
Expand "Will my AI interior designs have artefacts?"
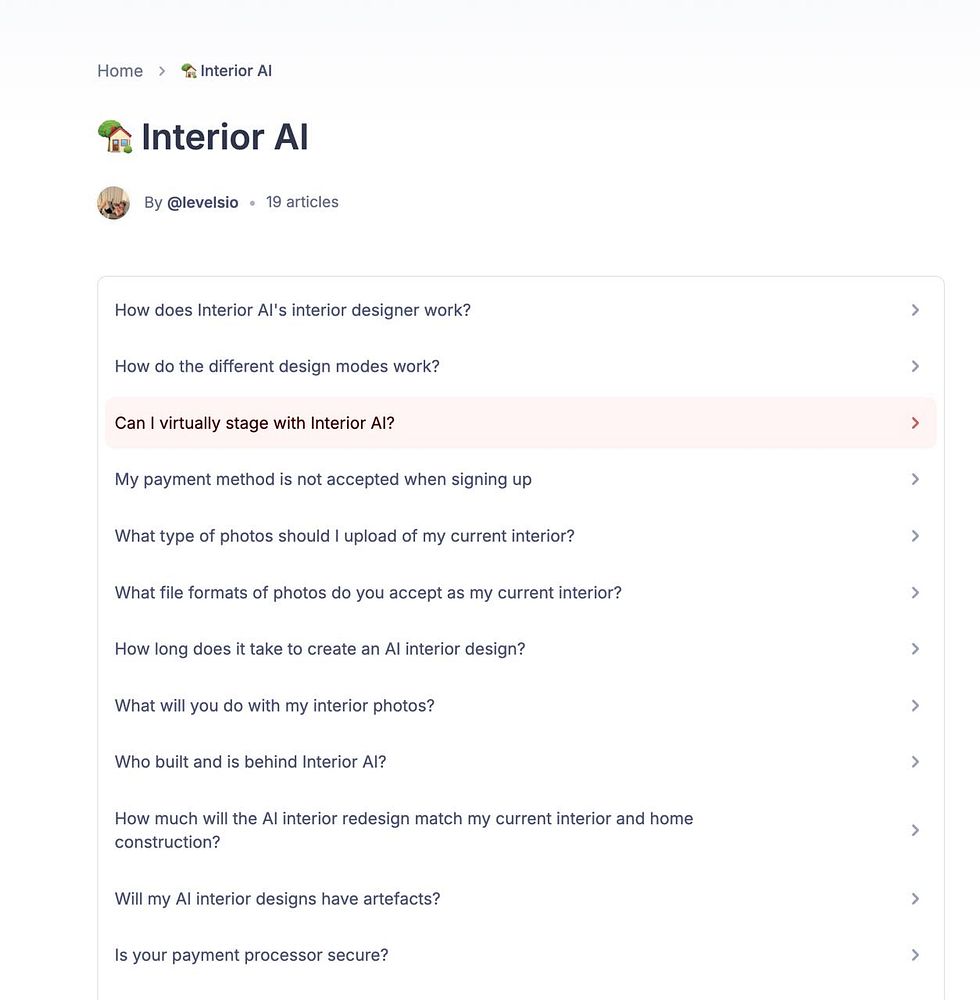520,899
